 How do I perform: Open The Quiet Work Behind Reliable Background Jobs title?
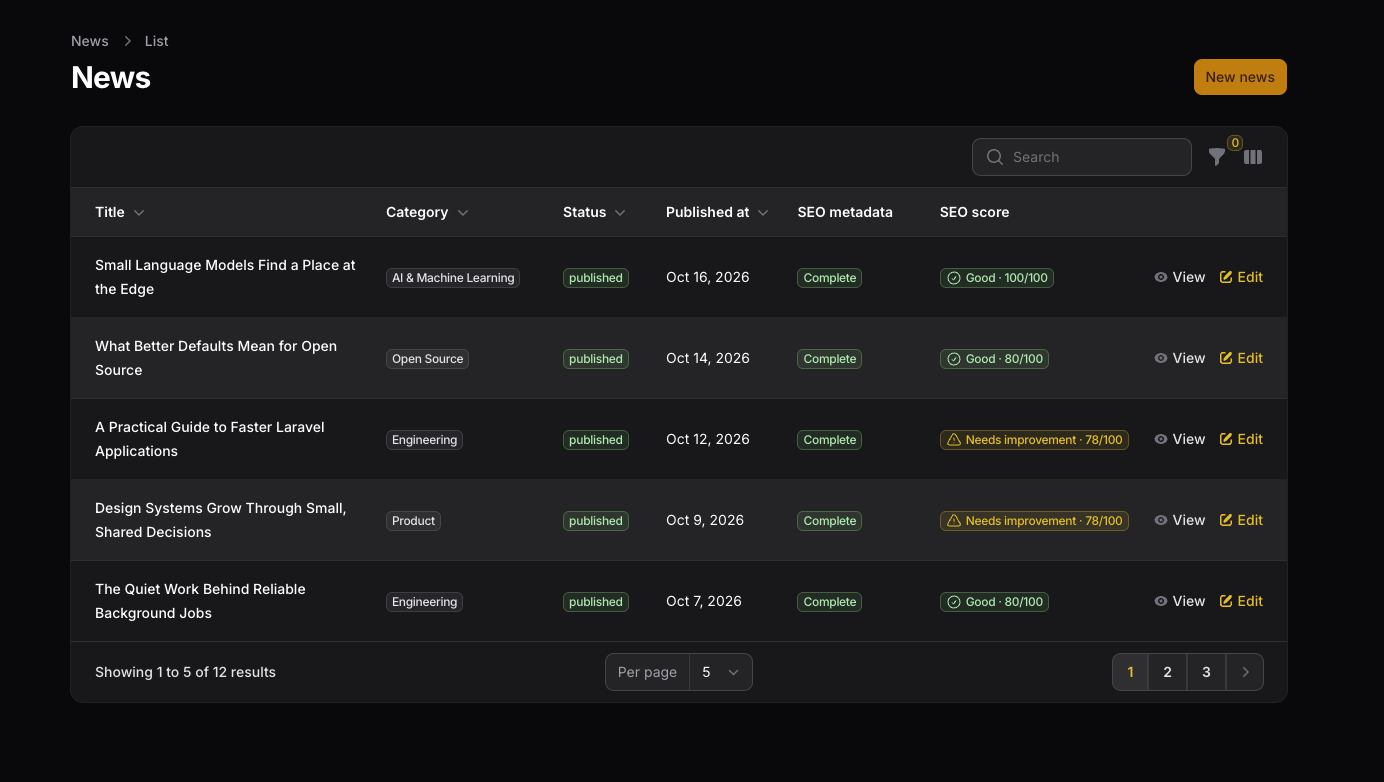click(x=200, y=601)
